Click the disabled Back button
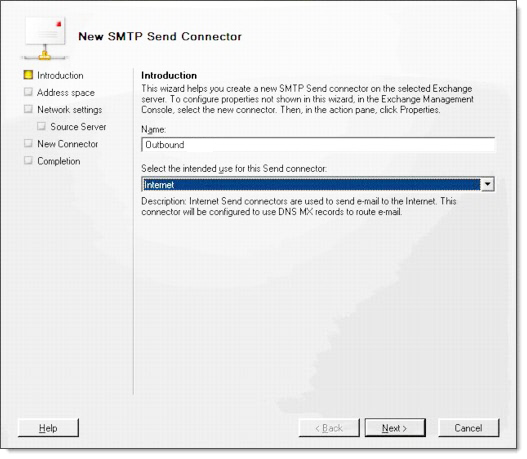This screenshot has height=459, width=527. pyautogui.click(x=329, y=428)
